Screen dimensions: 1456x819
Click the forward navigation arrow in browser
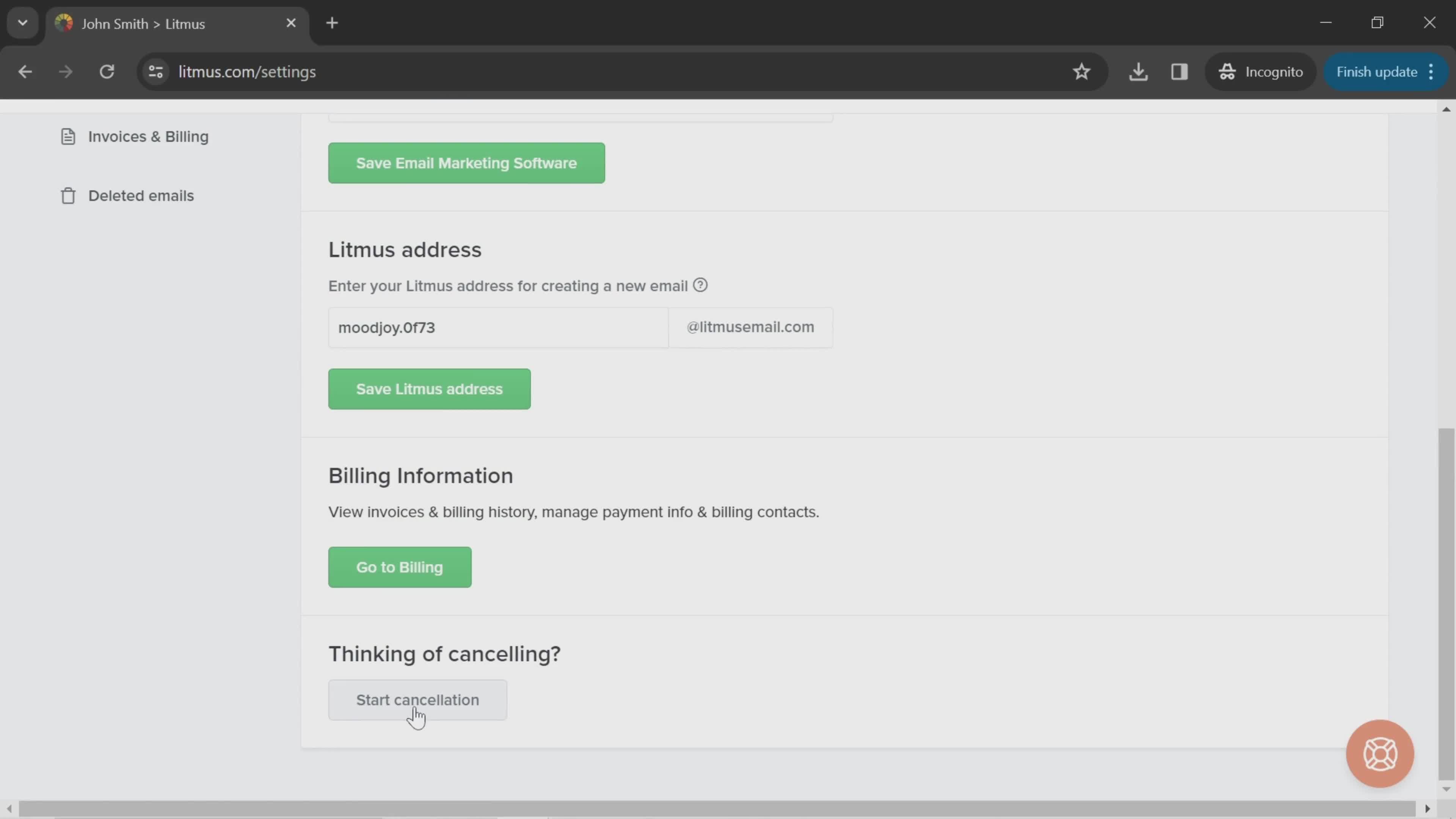(65, 71)
